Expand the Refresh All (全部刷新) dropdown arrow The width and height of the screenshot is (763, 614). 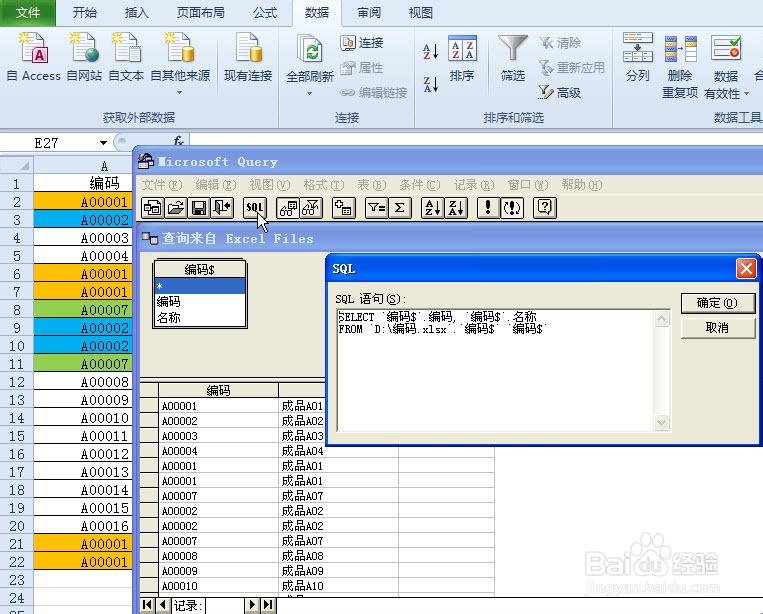coord(309,93)
